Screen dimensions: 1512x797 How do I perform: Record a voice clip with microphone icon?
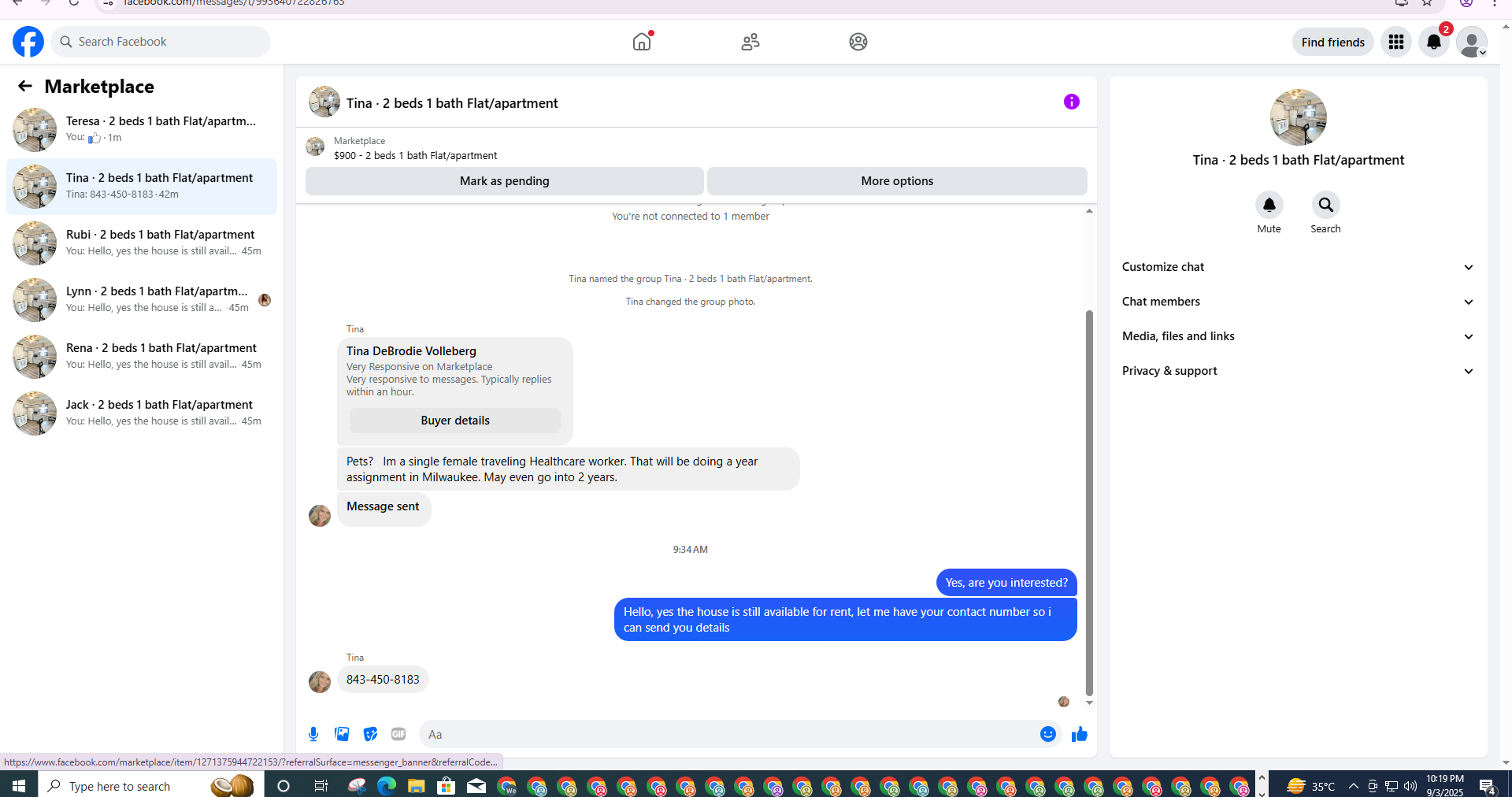313,734
